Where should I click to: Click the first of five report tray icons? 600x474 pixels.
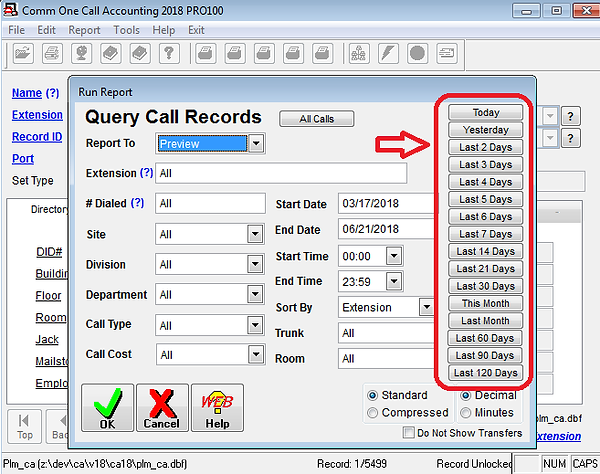click(x=206, y=53)
